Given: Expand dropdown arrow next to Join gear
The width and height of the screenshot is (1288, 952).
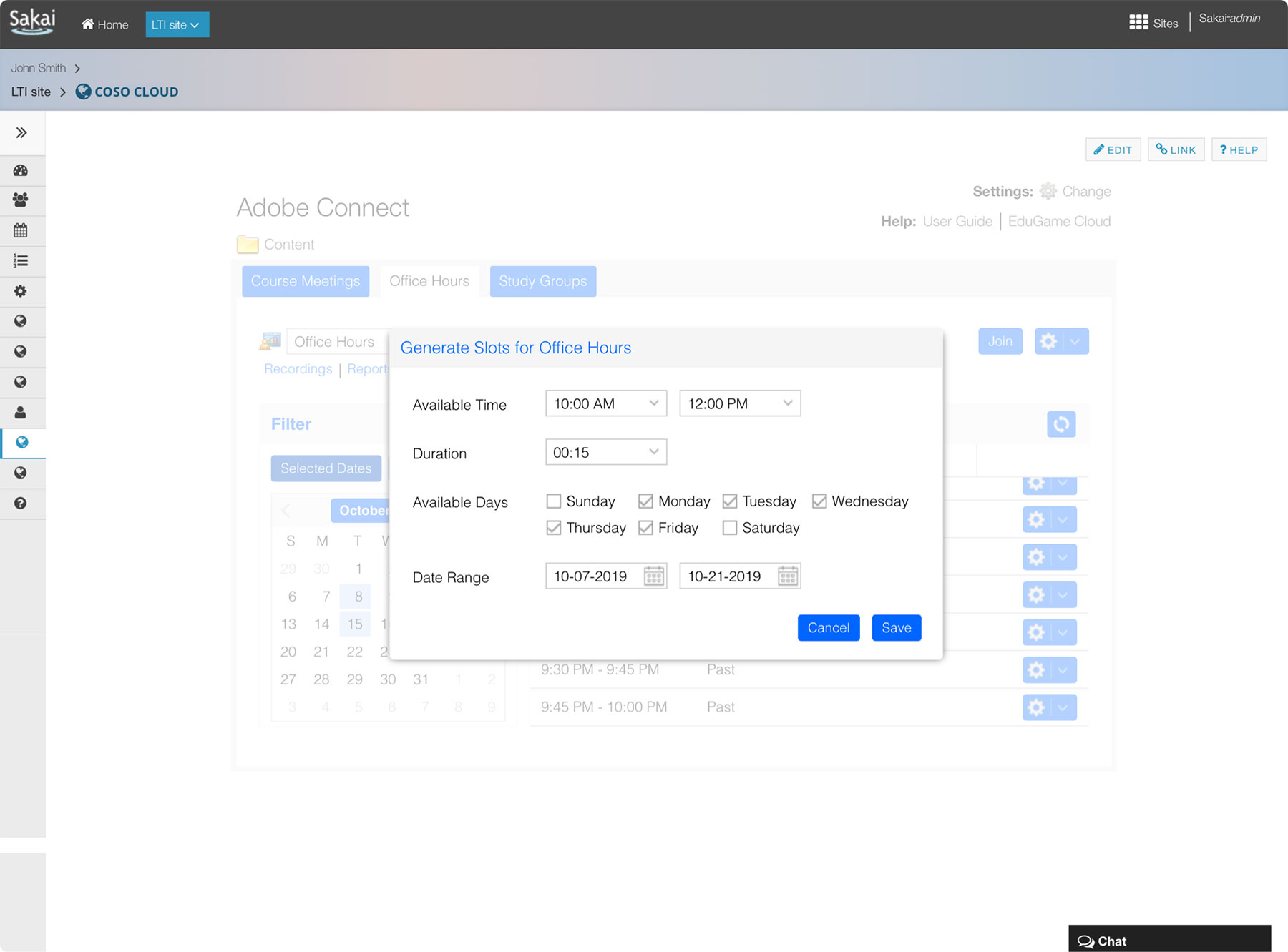Looking at the screenshot, I should click(1075, 341).
